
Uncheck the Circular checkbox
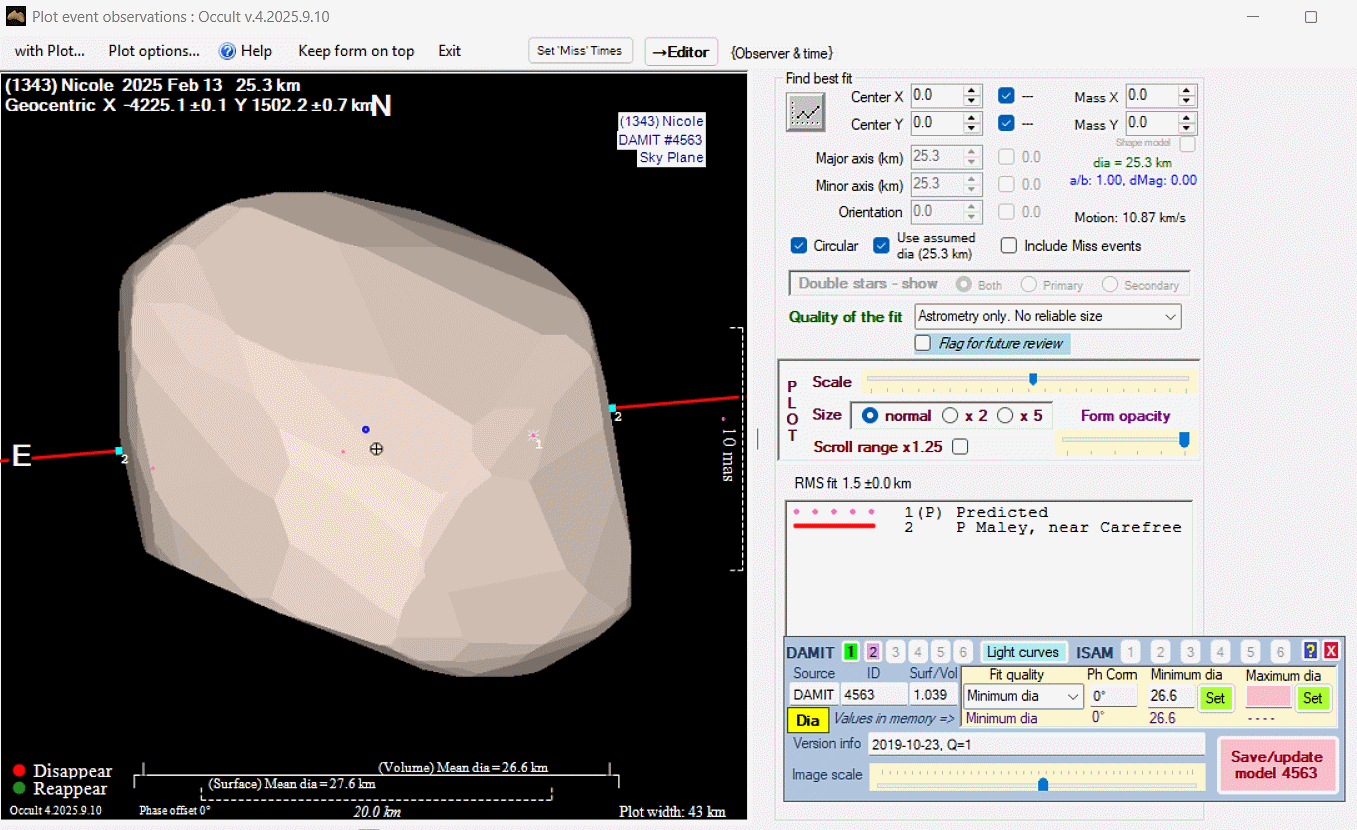point(799,246)
